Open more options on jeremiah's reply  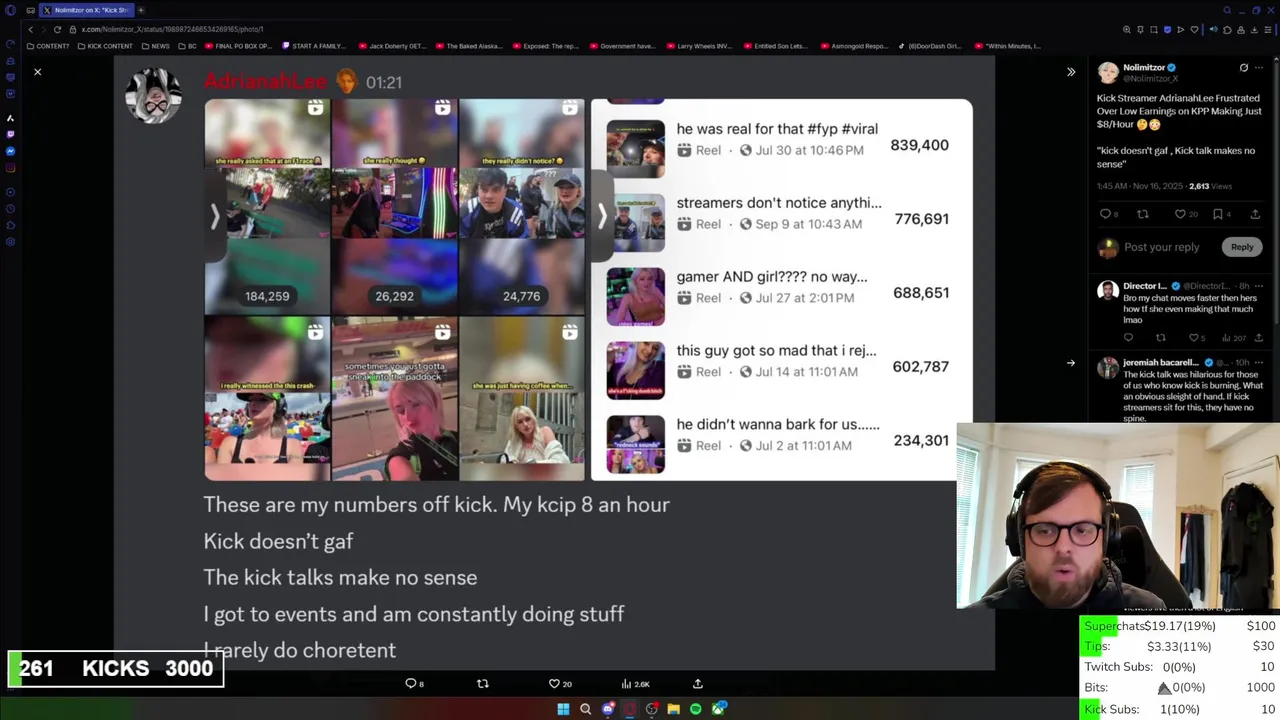[1259, 363]
